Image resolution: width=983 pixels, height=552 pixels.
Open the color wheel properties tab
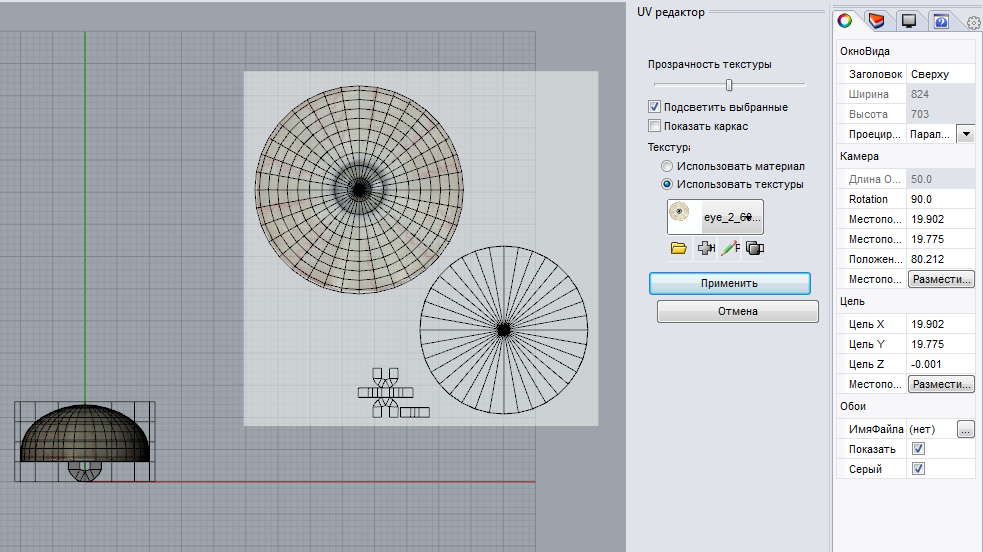[847, 20]
